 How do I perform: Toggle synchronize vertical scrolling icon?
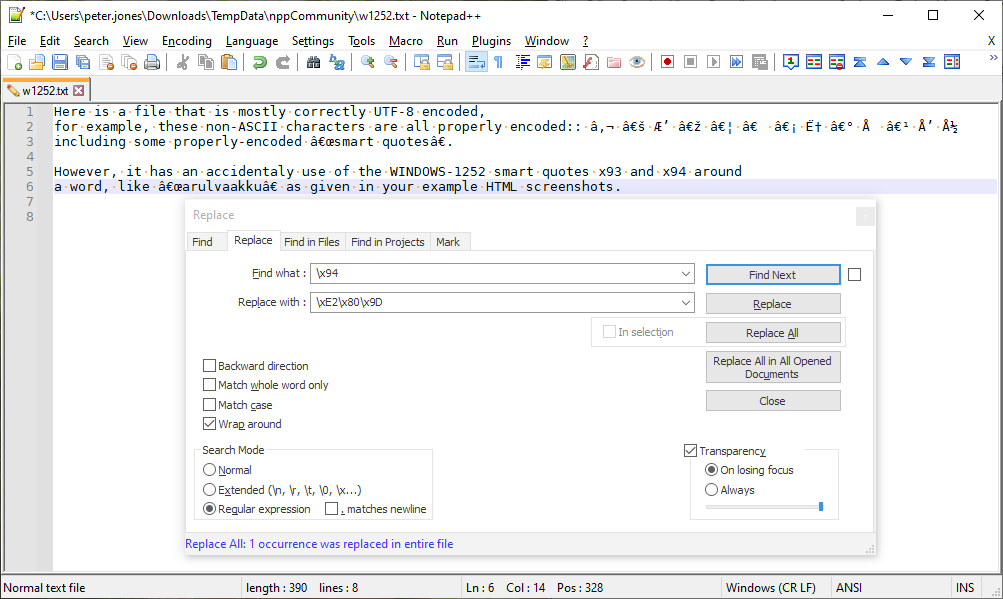(422, 62)
